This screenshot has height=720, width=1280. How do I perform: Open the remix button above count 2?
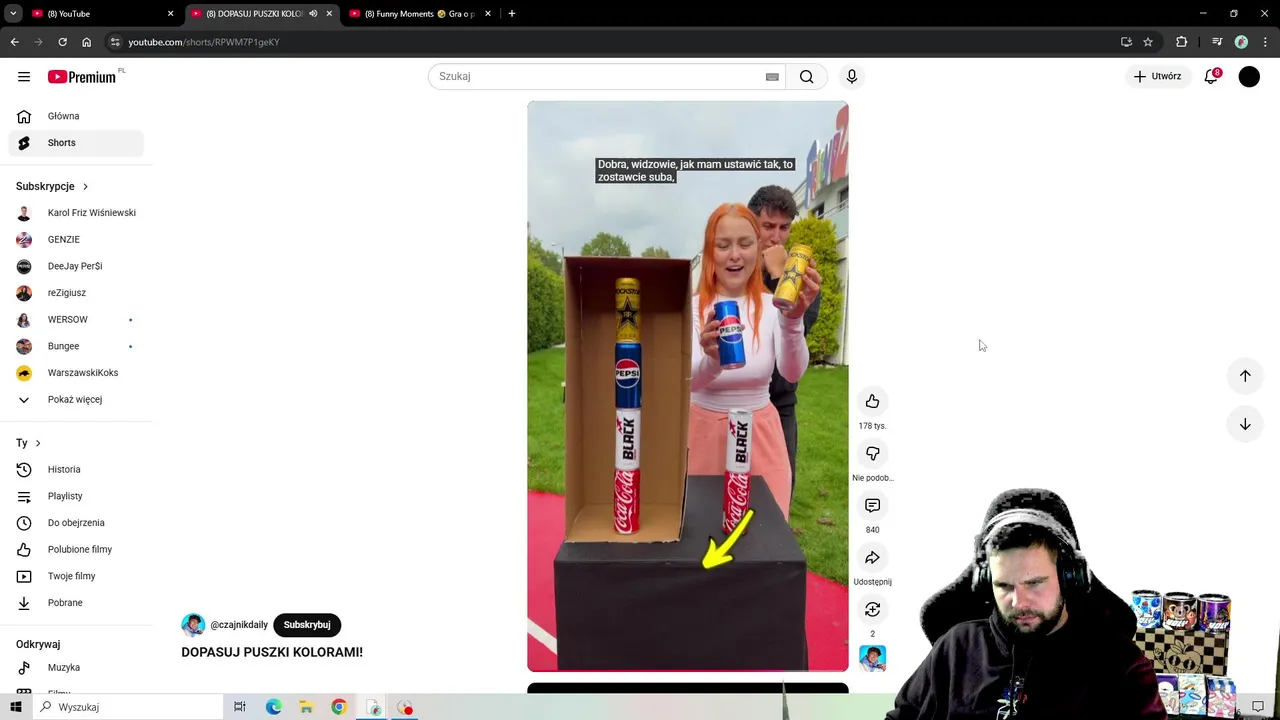coord(872,609)
